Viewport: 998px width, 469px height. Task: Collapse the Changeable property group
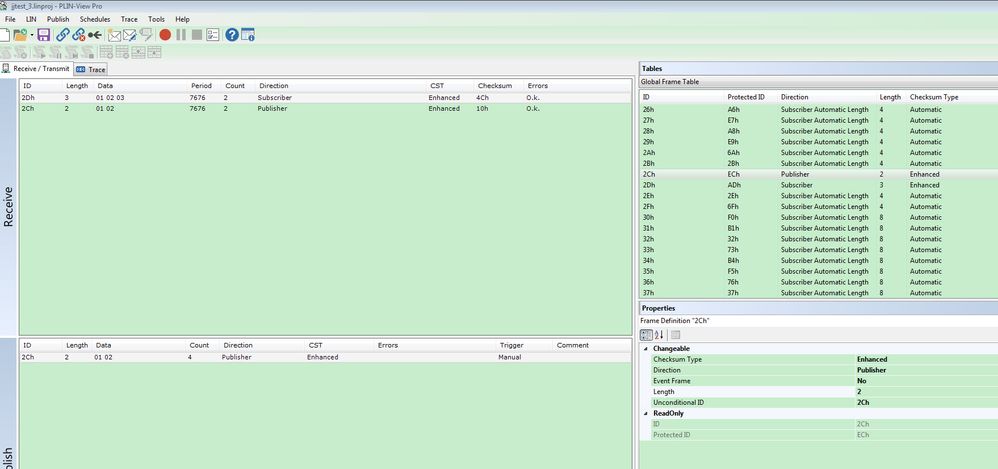[645, 349]
